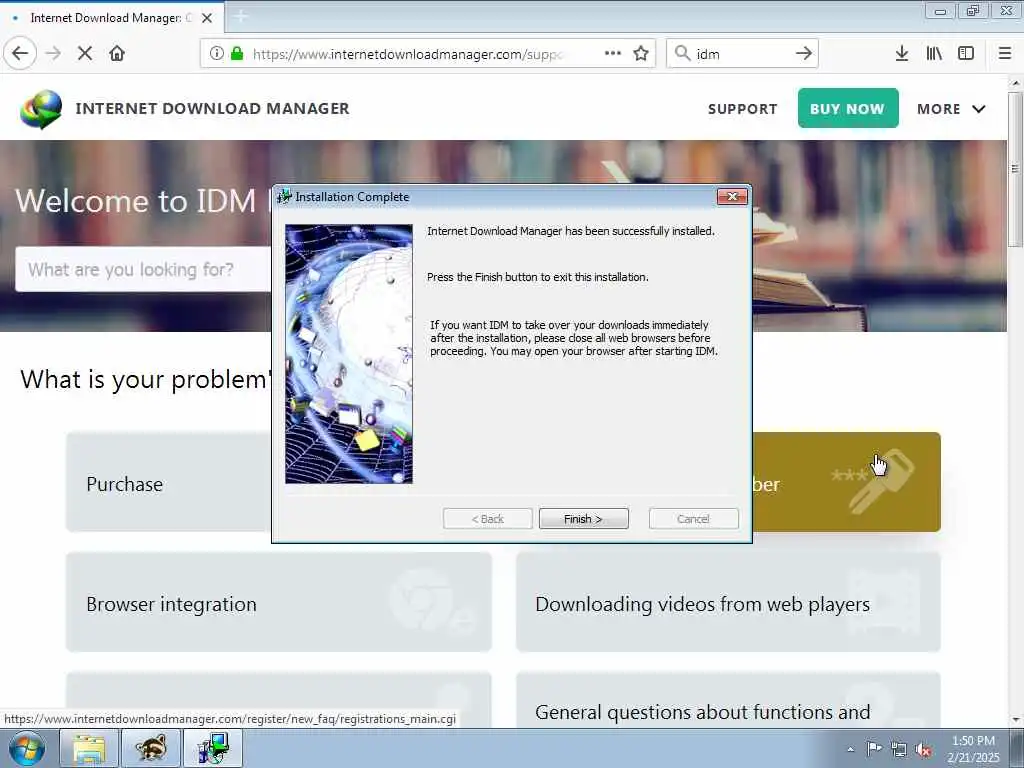Close the Internet Download Manager tab
The width and height of the screenshot is (1024, 768).
(207, 18)
